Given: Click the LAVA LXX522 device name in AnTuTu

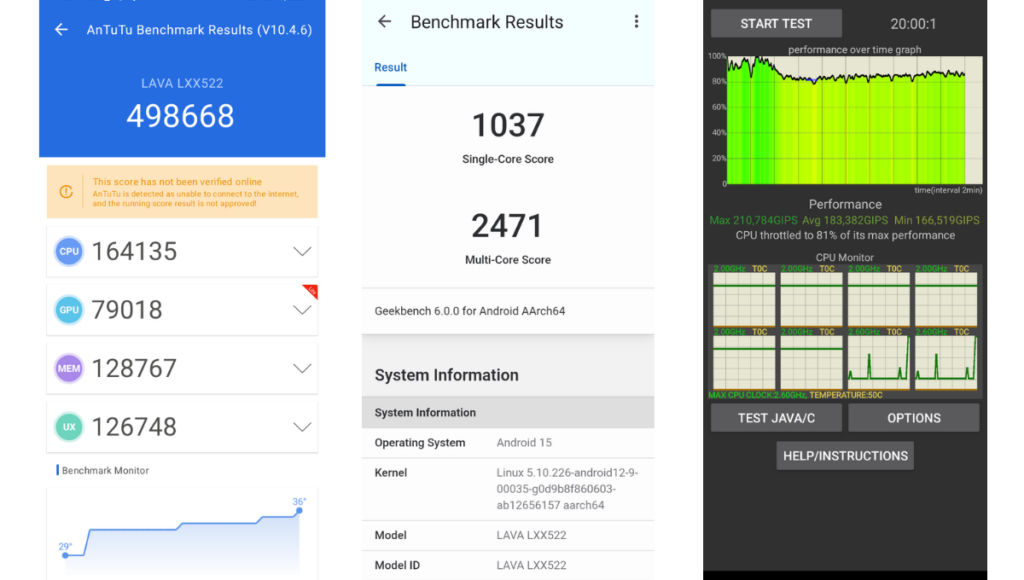Looking at the screenshot, I should [x=182, y=83].
